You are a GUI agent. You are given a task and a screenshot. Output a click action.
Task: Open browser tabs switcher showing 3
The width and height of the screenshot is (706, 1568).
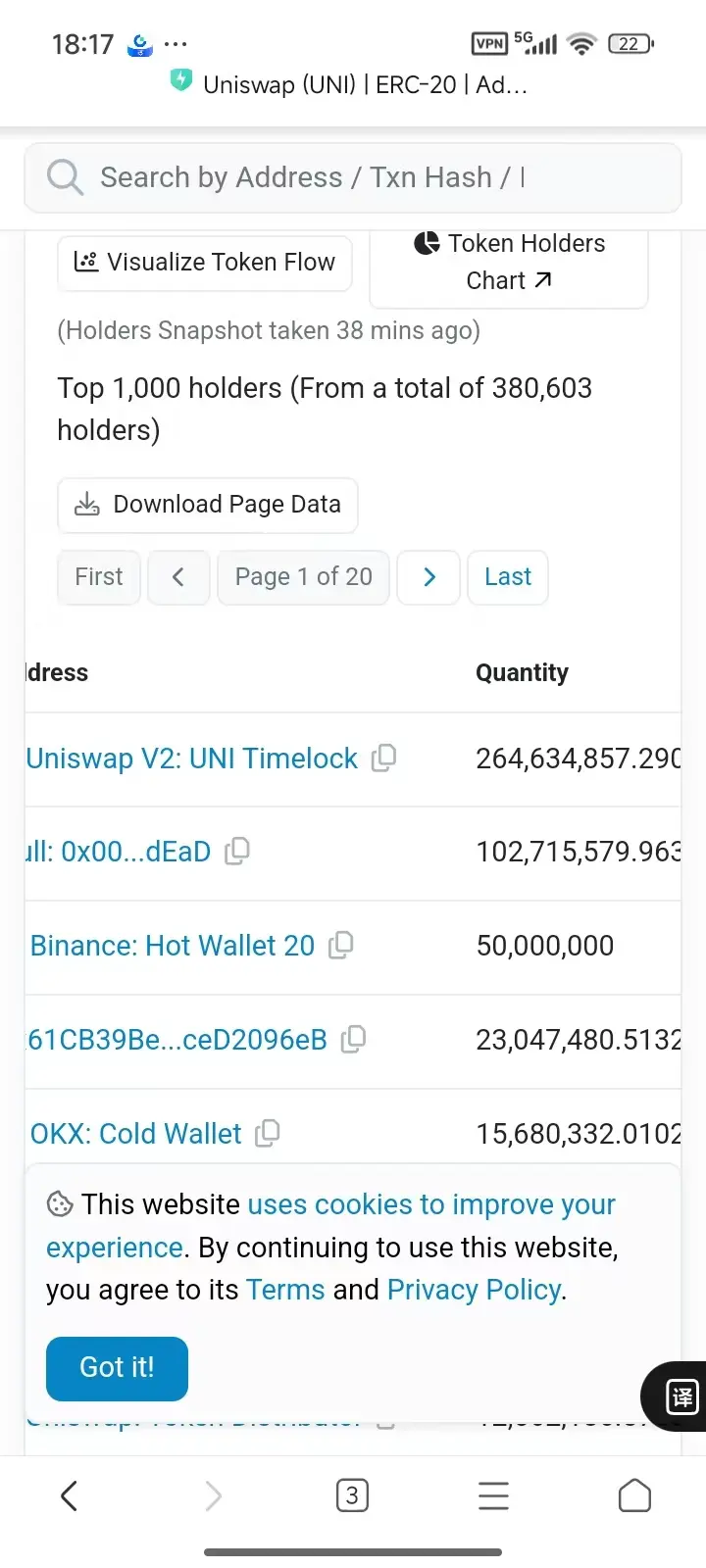[x=352, y=1495]
